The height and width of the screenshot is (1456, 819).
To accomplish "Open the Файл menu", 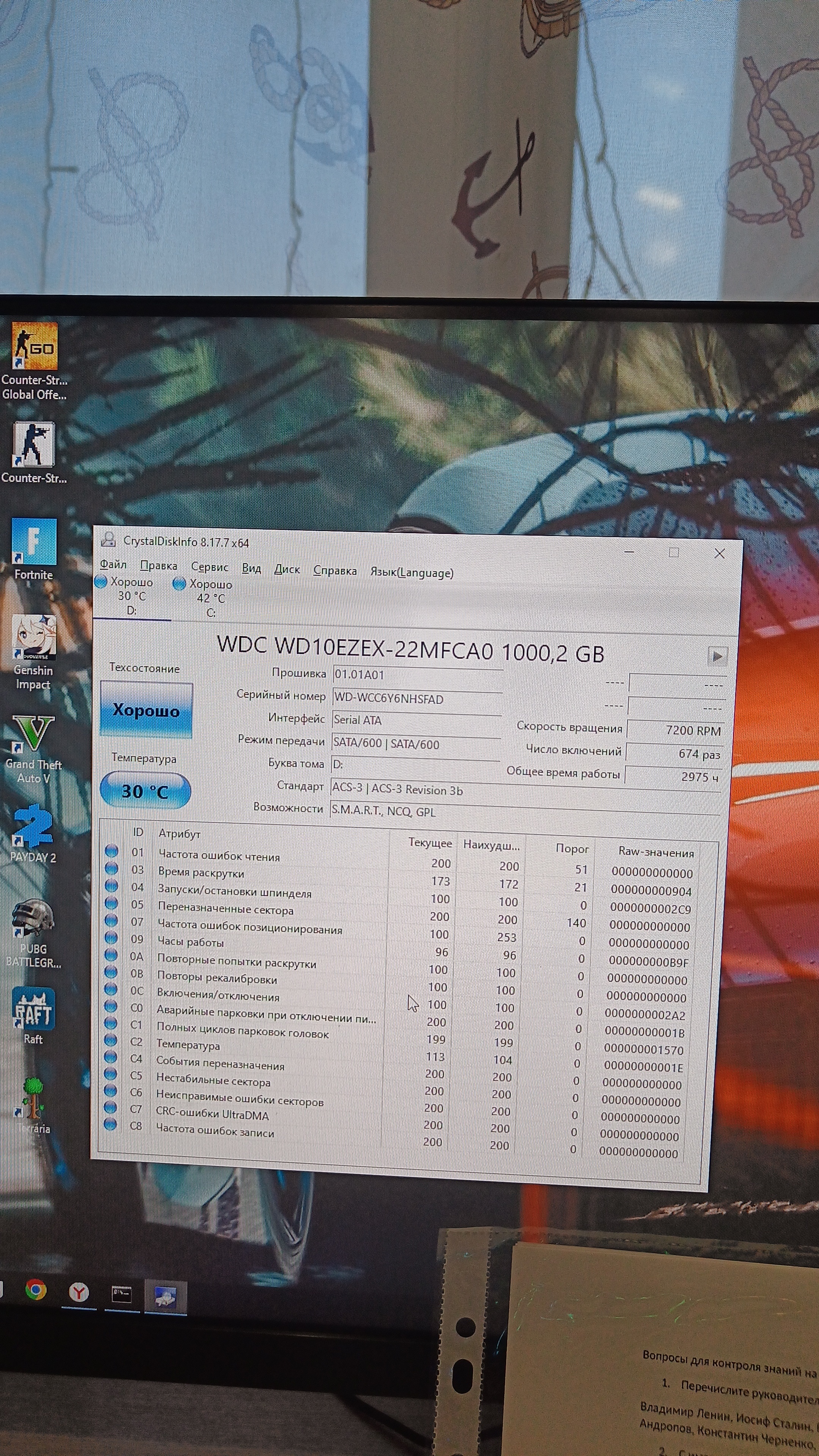I will [113, 565].
